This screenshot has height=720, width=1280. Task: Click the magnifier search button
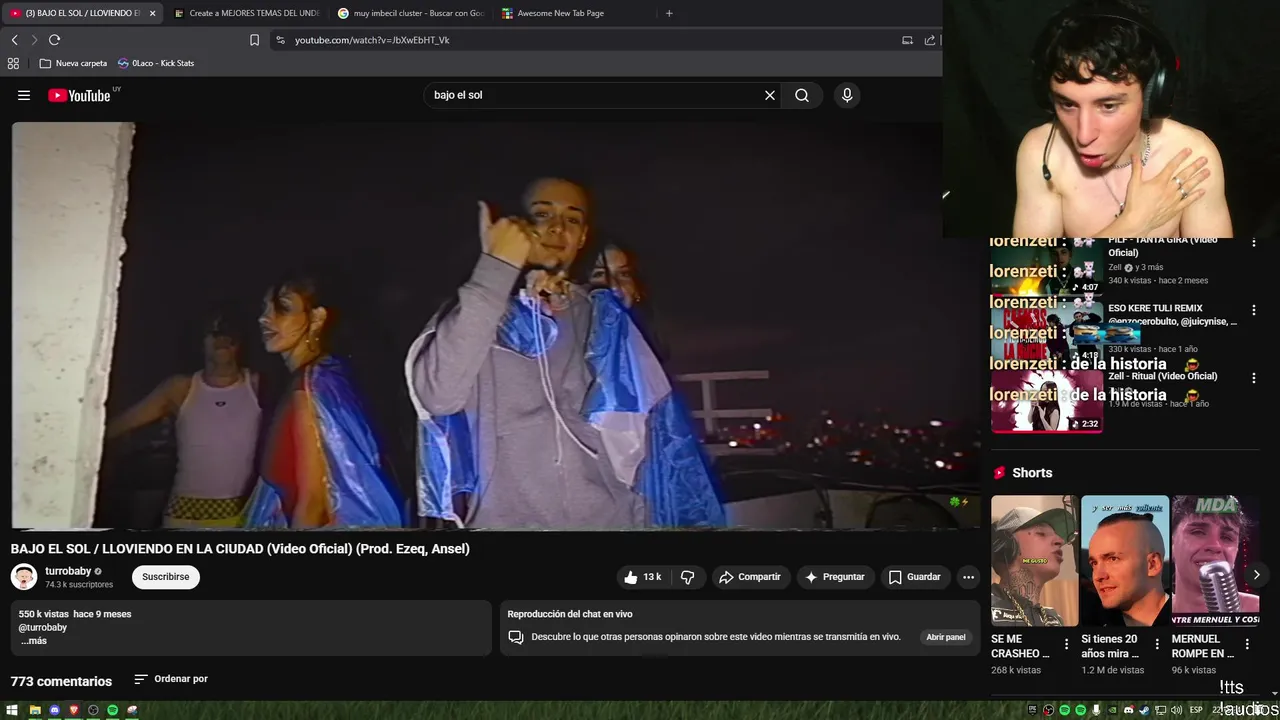(x=802, y=95)
